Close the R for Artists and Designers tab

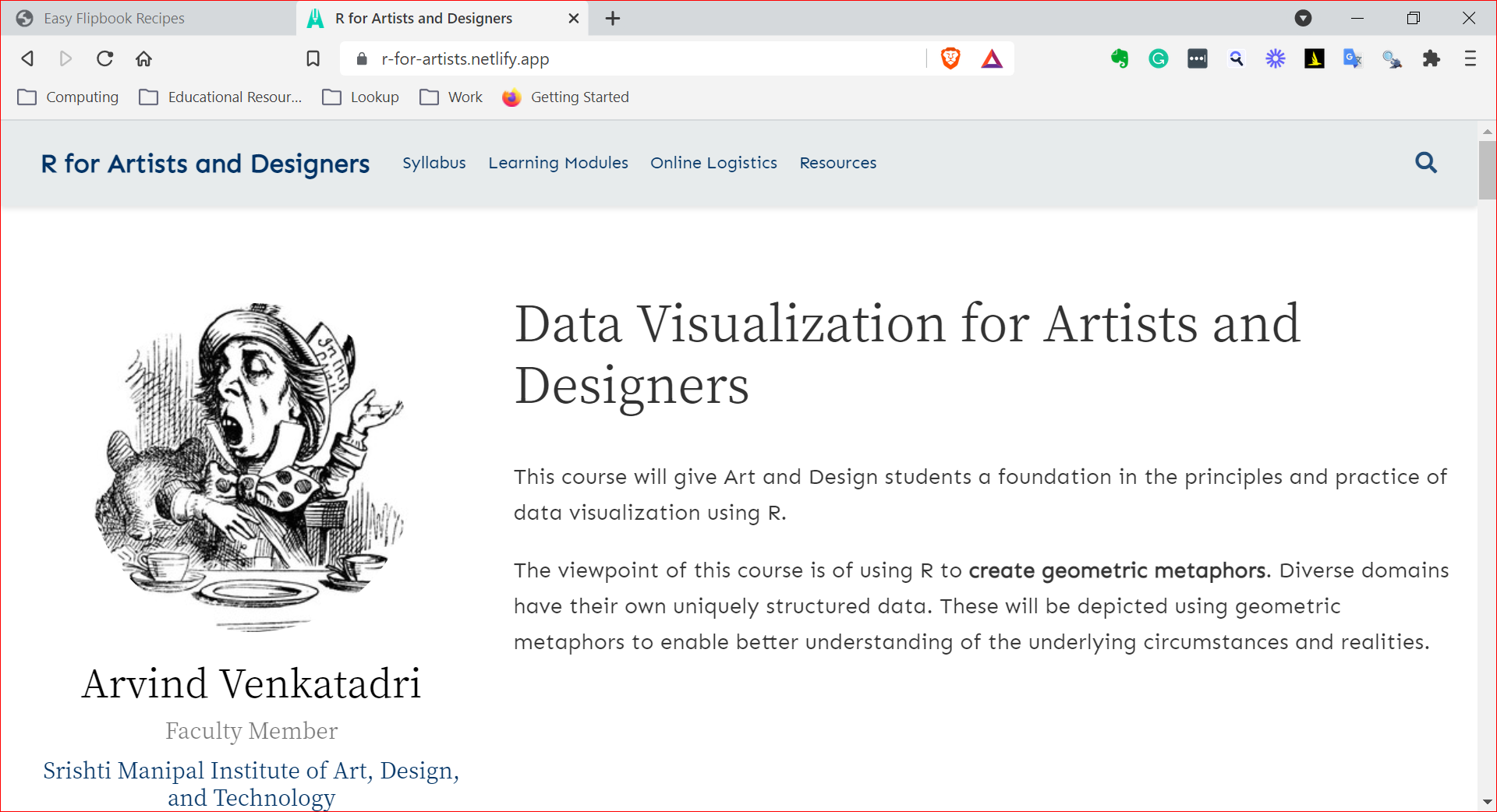click(574, 18)
